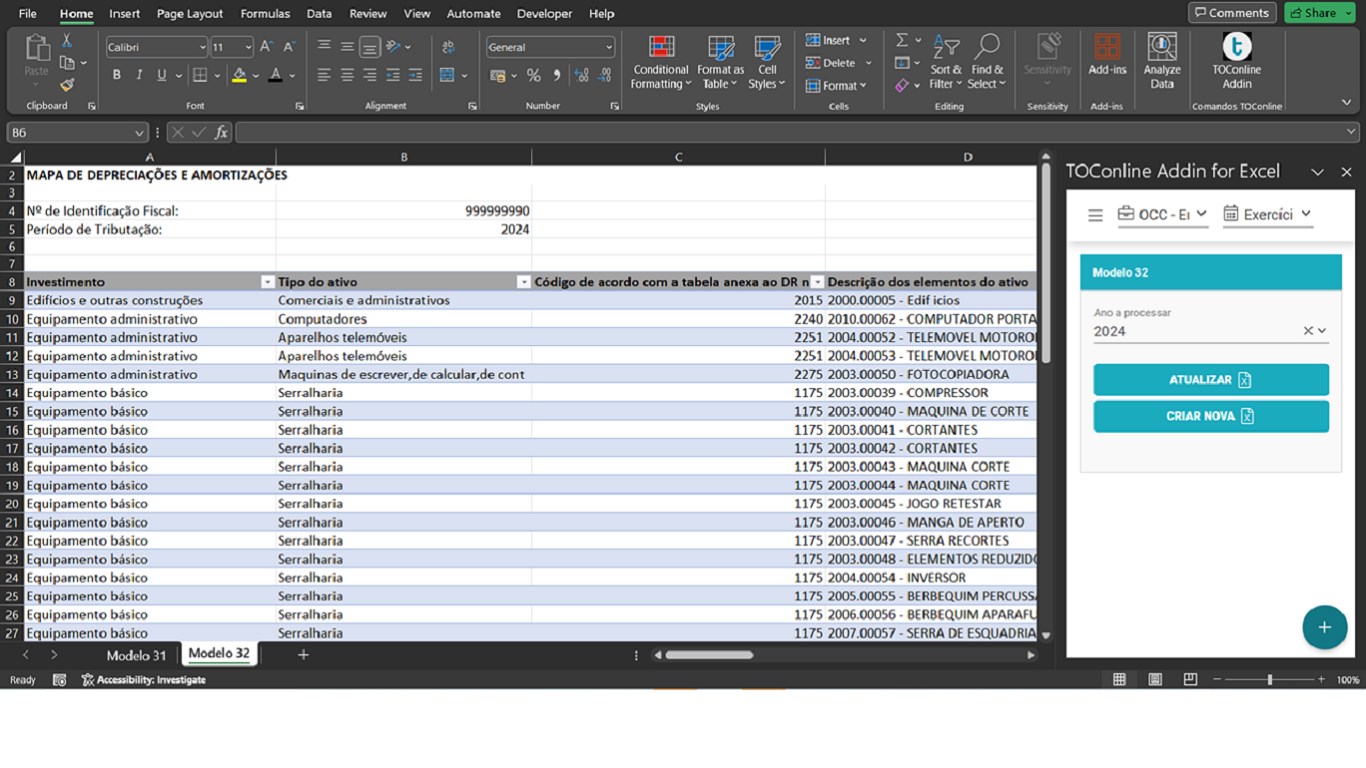Screen dimensions: 1366x768
Task: Click the CRIAR NOVA button
Action: [1210, 416]
